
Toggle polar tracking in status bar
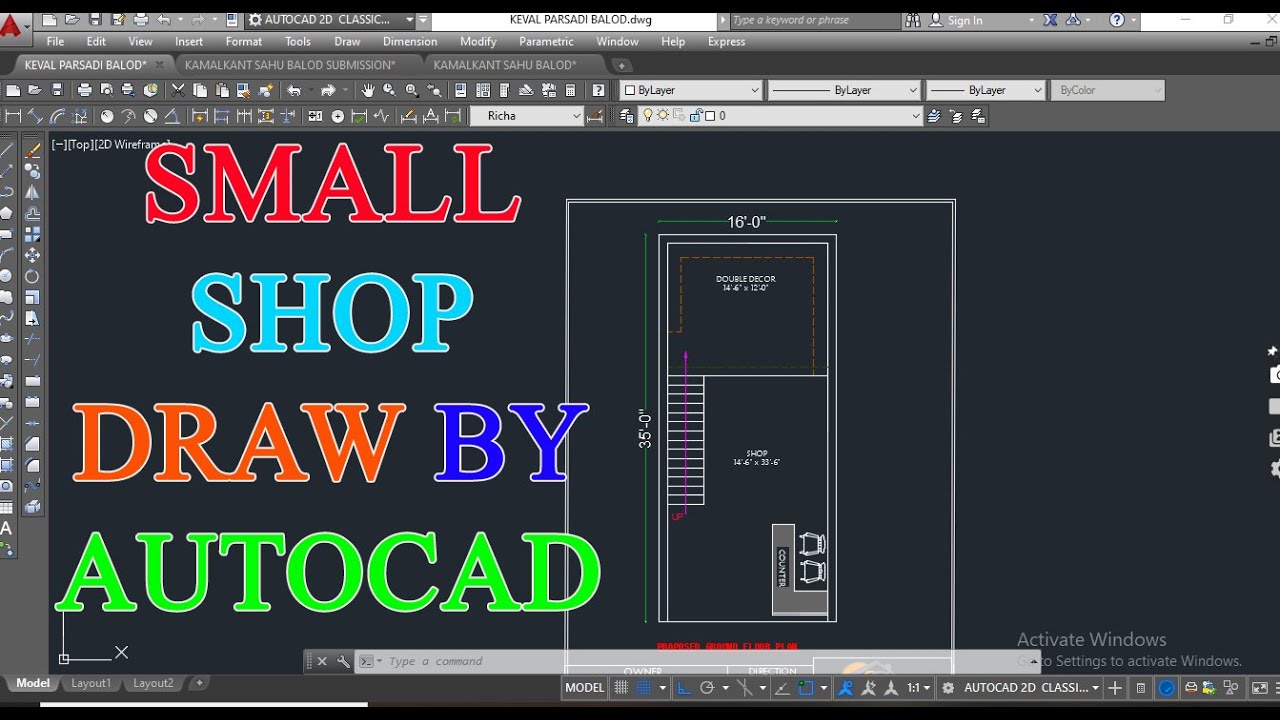coord(707,688)
